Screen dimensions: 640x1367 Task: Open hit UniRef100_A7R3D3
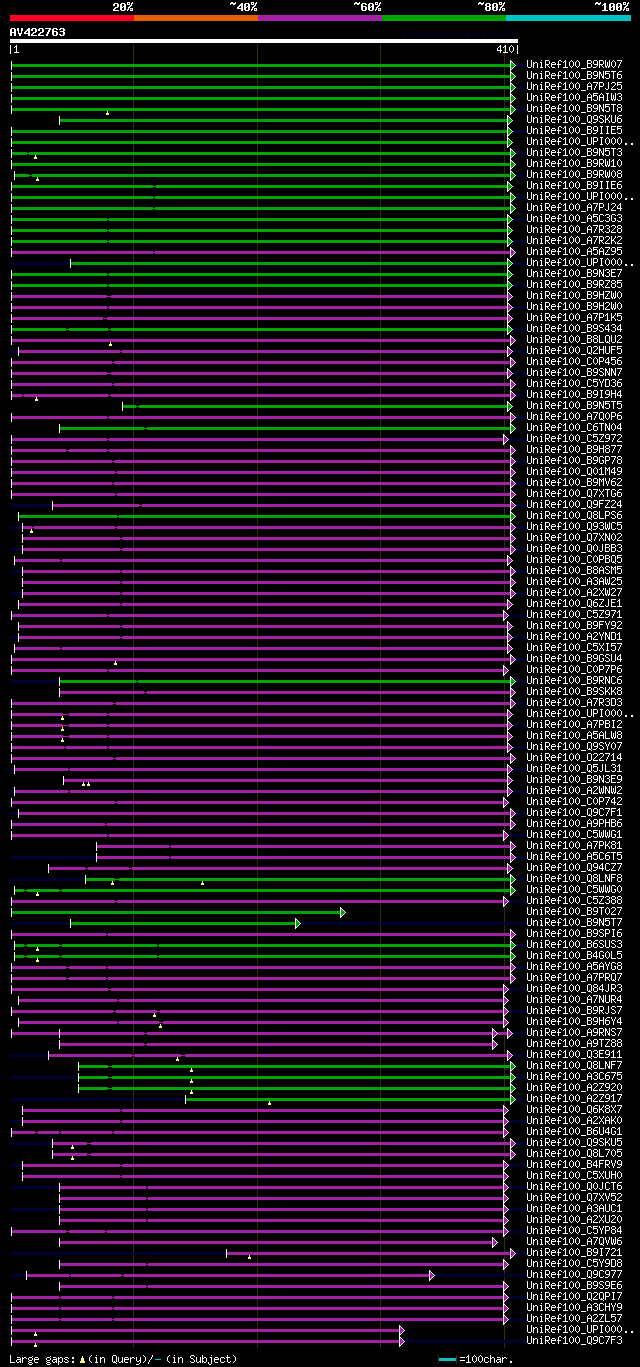pyautogui.click(x=574, y=703)
